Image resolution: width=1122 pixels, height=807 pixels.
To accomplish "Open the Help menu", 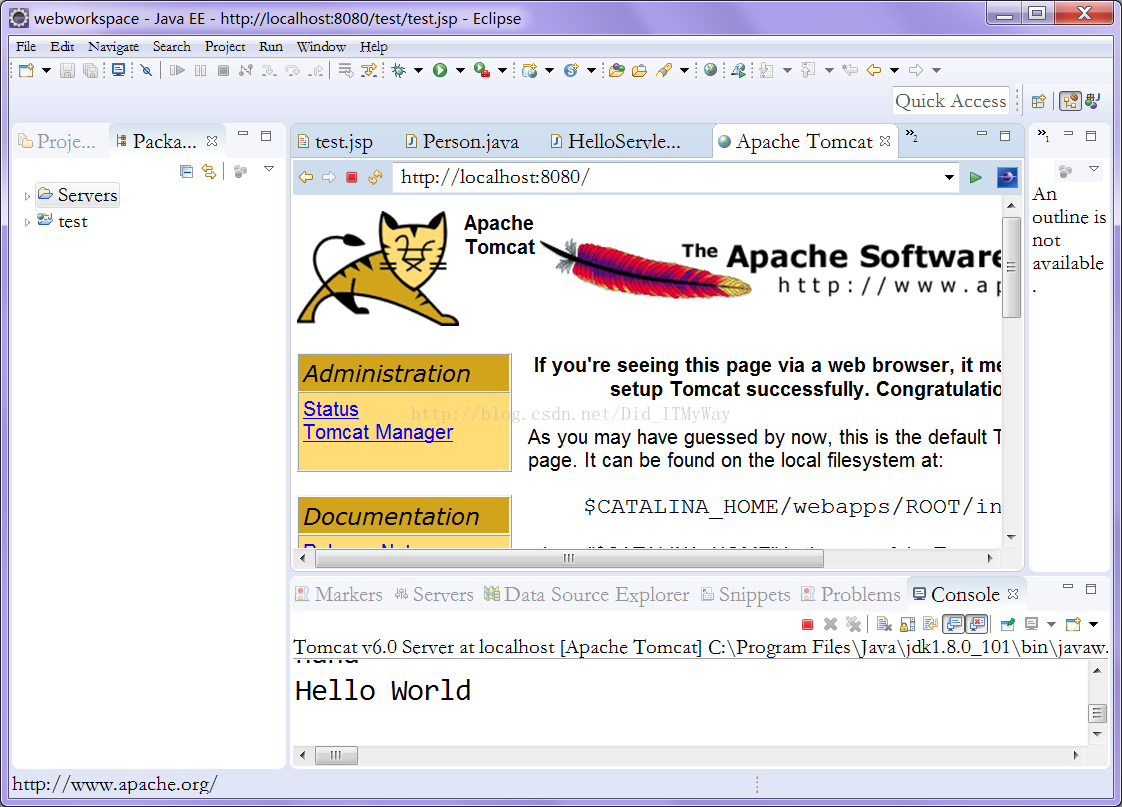I will click(x=374, y=47).
